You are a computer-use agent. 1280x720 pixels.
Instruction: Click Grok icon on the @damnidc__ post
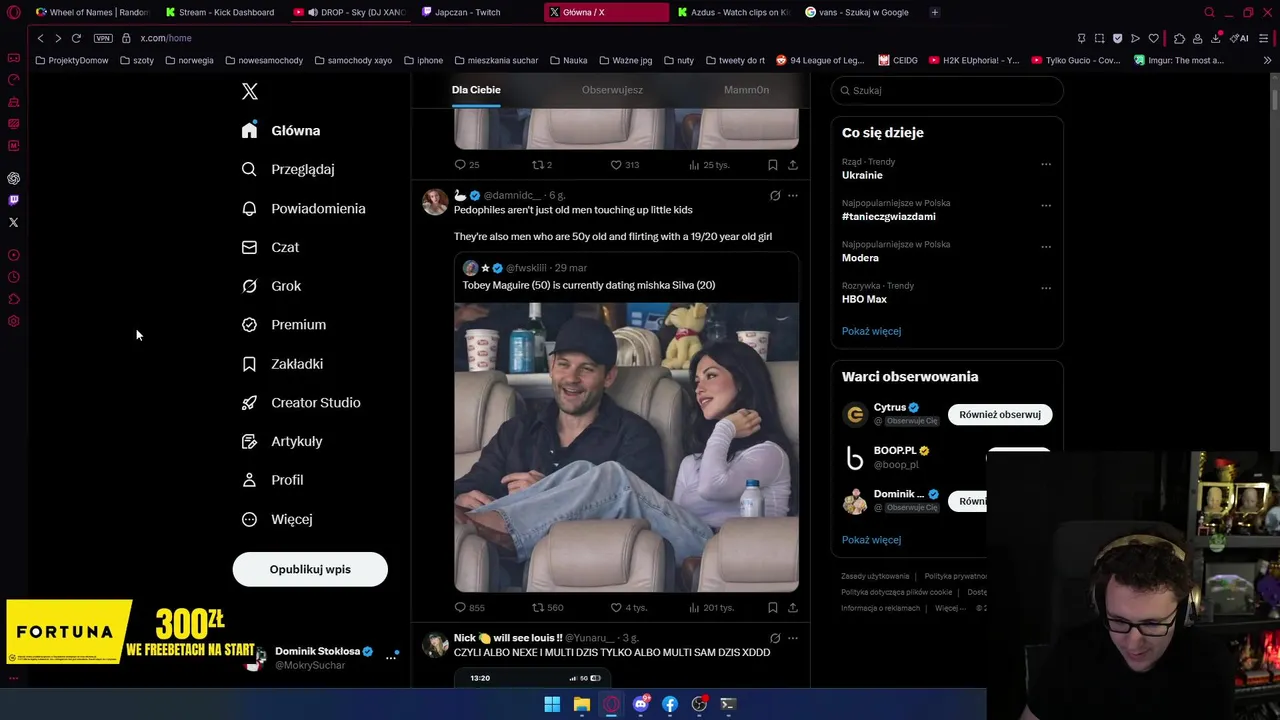pyautogui.click(x=775, y=196)
